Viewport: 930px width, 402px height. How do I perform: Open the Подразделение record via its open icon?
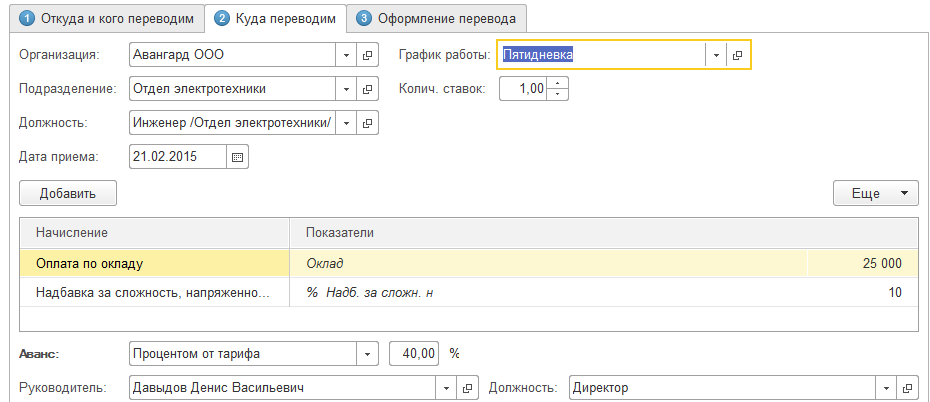pos(367,89)
